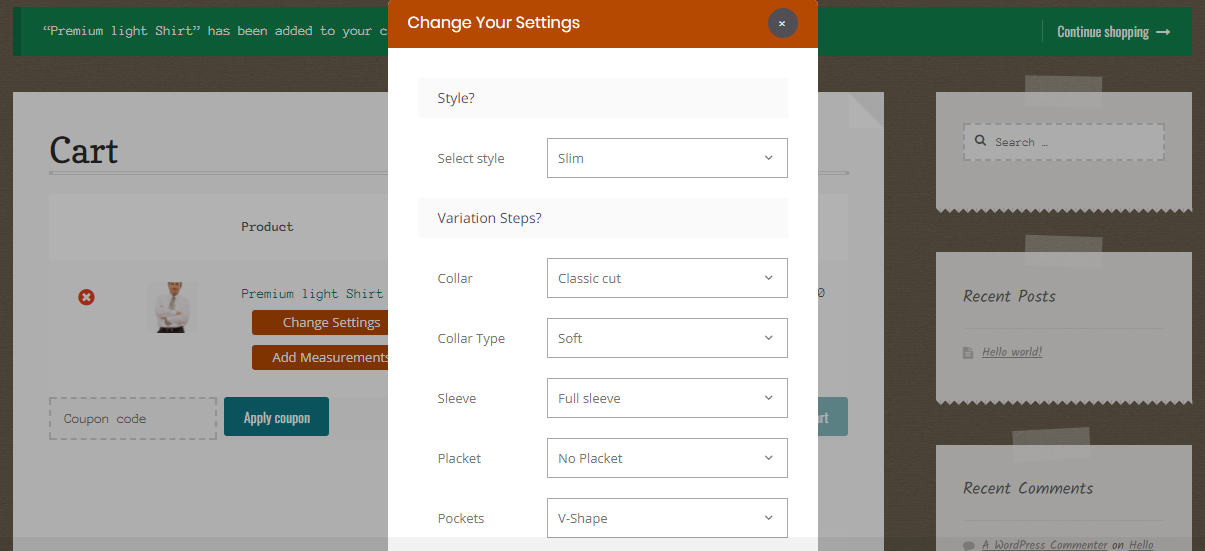Open the Collar Type dropdown
The image size is (1205, 551).
point(667,338)
